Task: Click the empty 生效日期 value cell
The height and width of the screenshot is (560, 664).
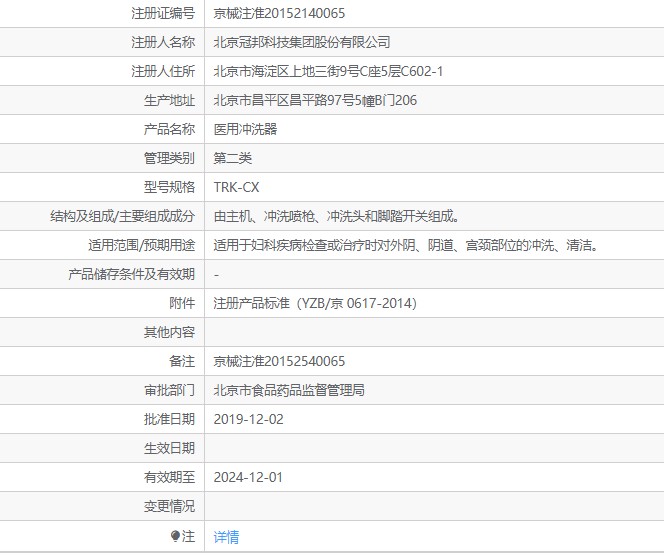Action: [x=434, y=448]
